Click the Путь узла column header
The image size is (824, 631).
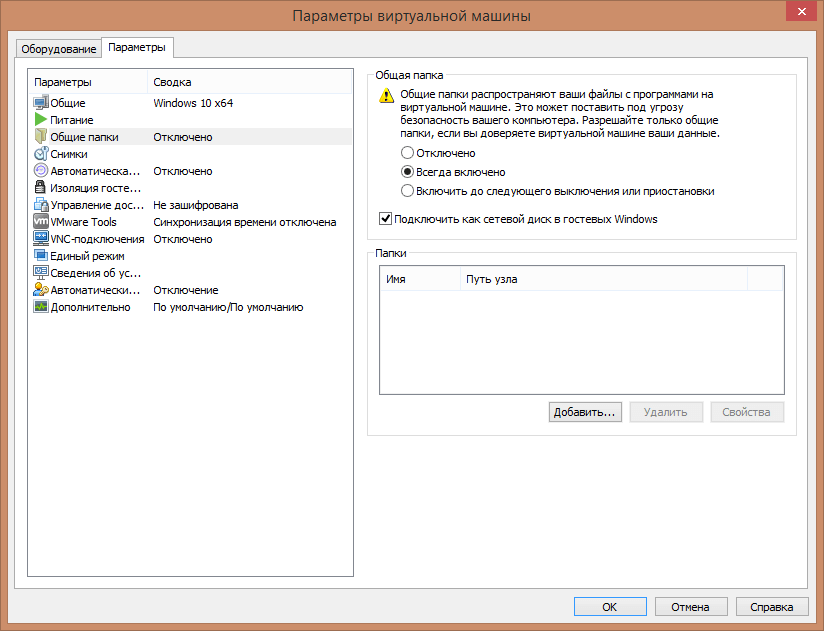(x=604, y=279)
